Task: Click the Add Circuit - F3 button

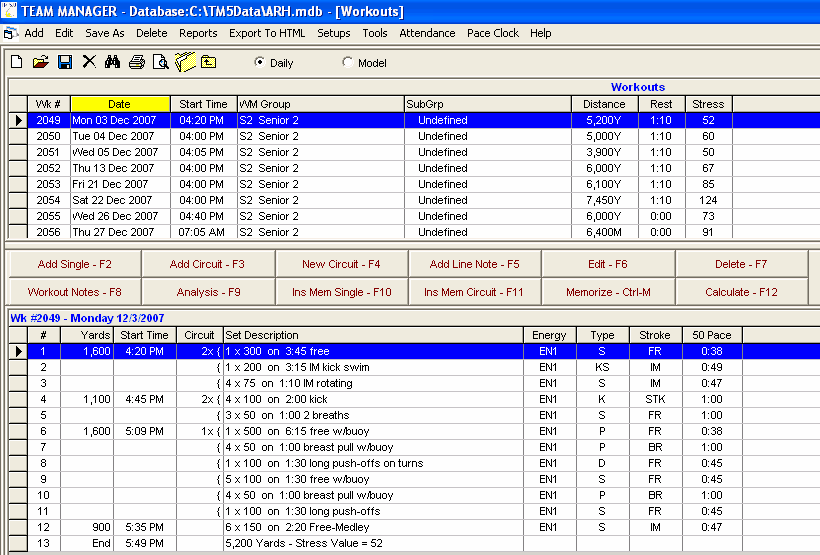Action: pos(207,264)
